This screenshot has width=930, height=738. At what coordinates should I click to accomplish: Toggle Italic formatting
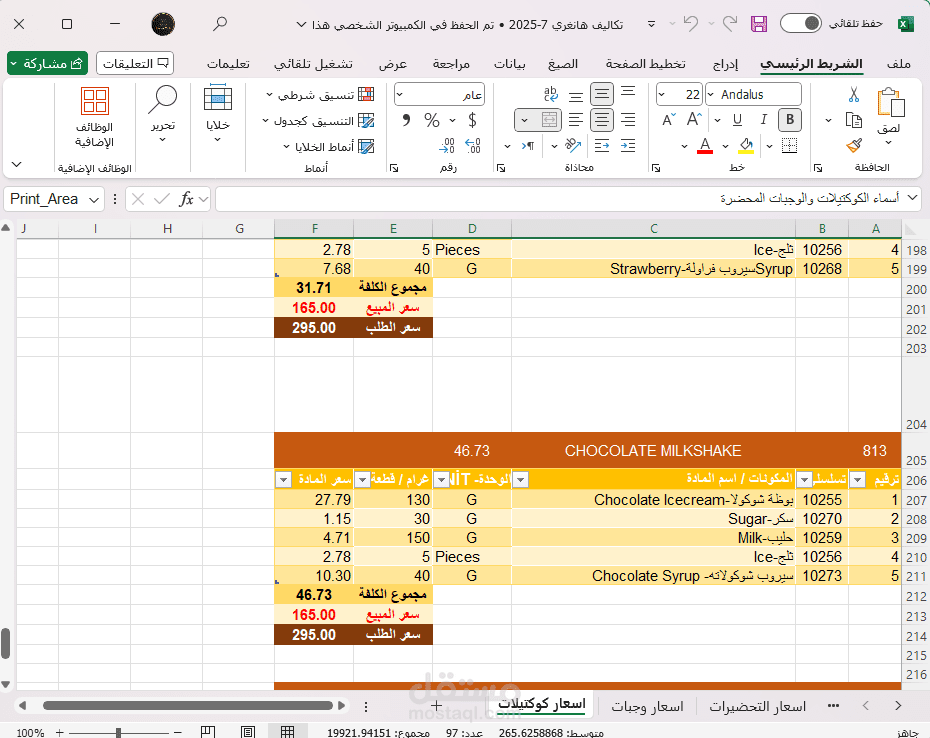point(763,120)
